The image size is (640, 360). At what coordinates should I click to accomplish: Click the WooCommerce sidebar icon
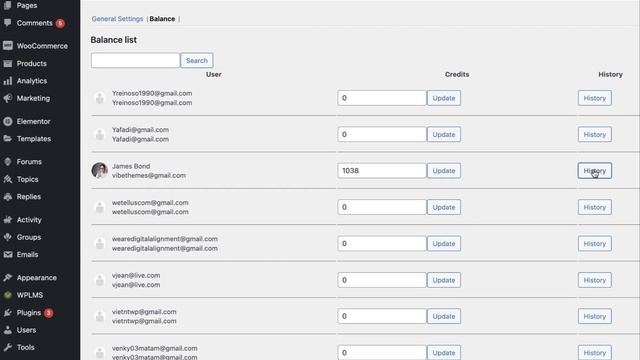pyautogui.click(x=8, y=46)
